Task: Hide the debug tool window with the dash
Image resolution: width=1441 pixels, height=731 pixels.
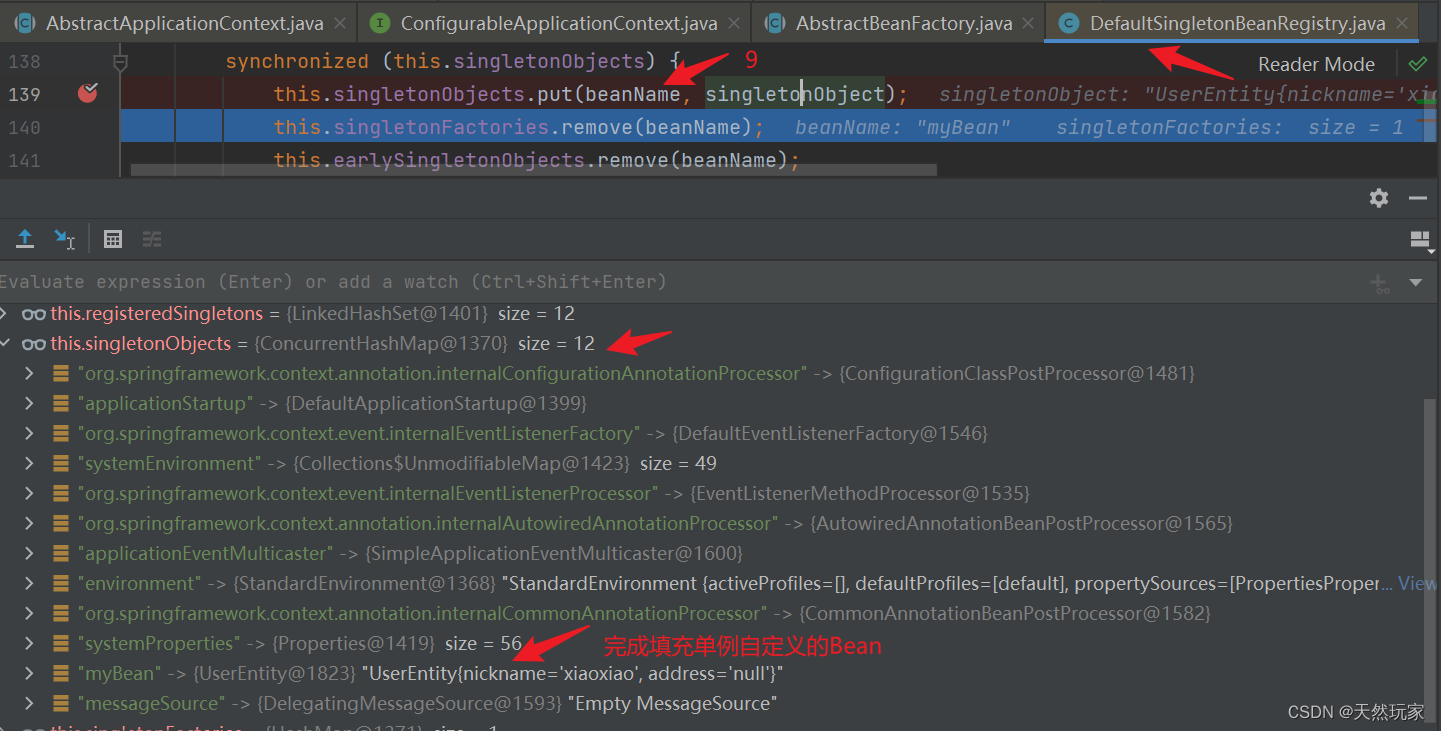Action: pos(1417,198)
